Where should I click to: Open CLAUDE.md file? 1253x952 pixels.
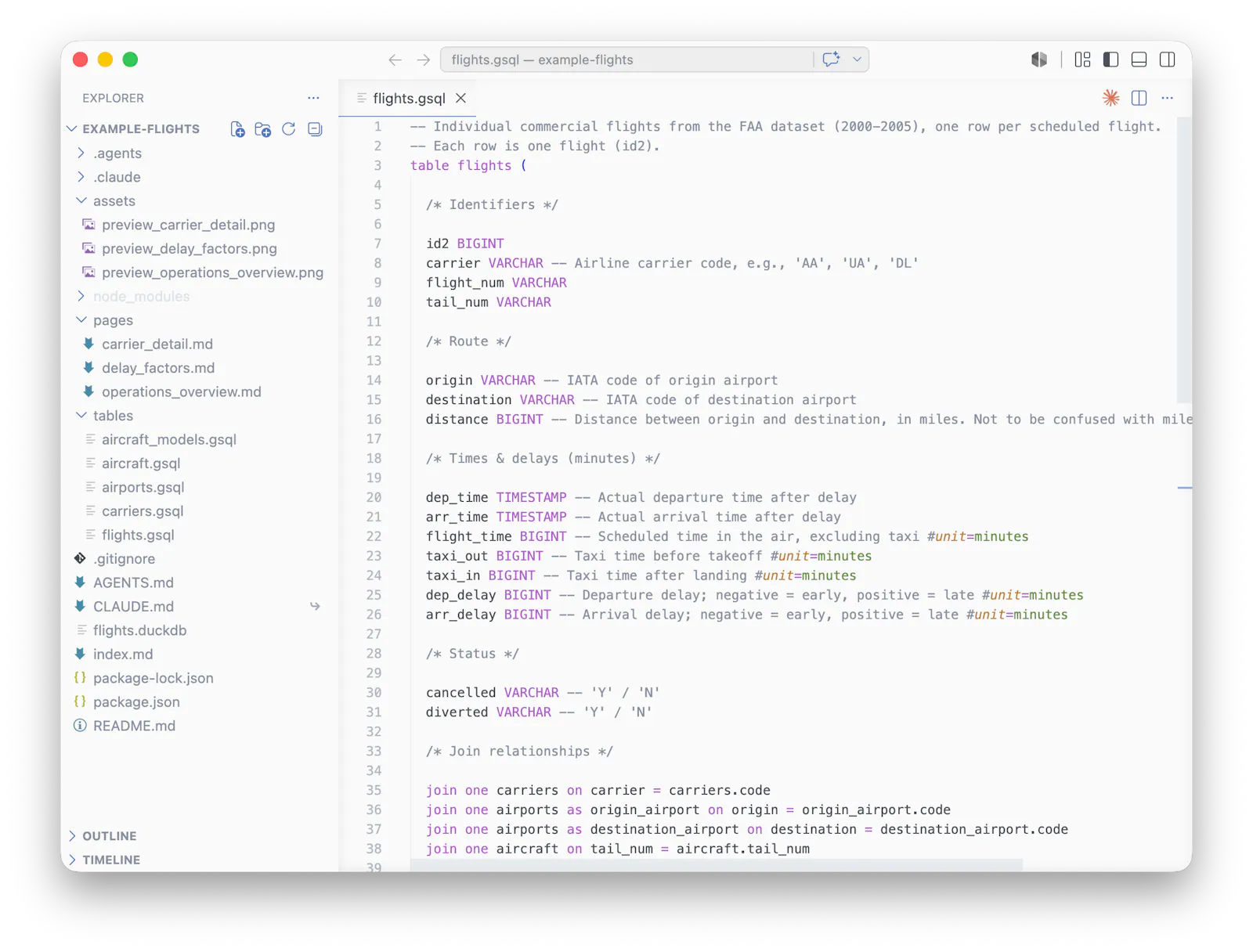click(133, 607)
